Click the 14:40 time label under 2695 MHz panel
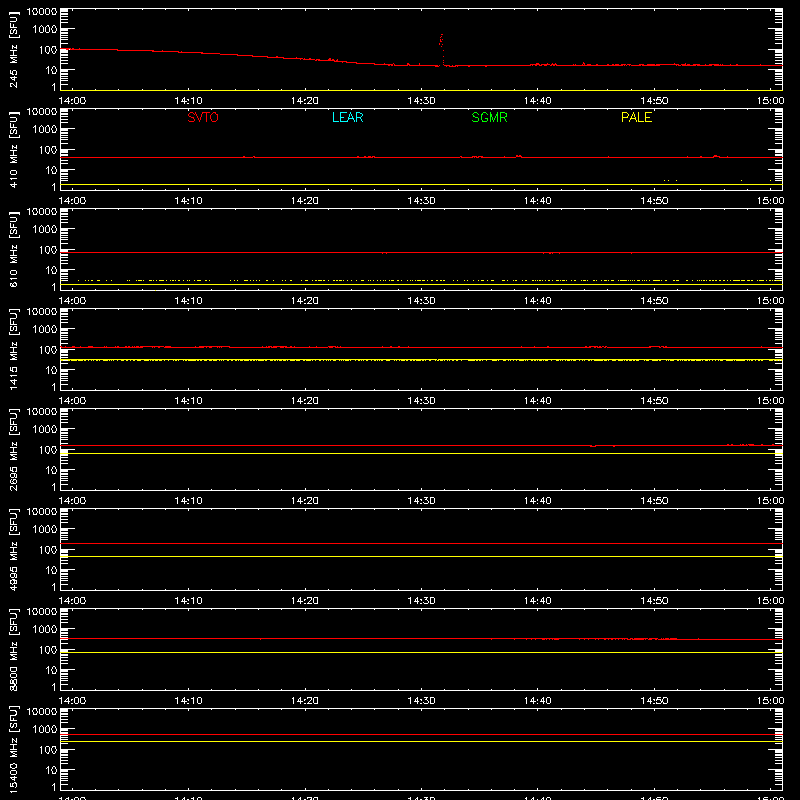The image size is (800, 800). 537,501
